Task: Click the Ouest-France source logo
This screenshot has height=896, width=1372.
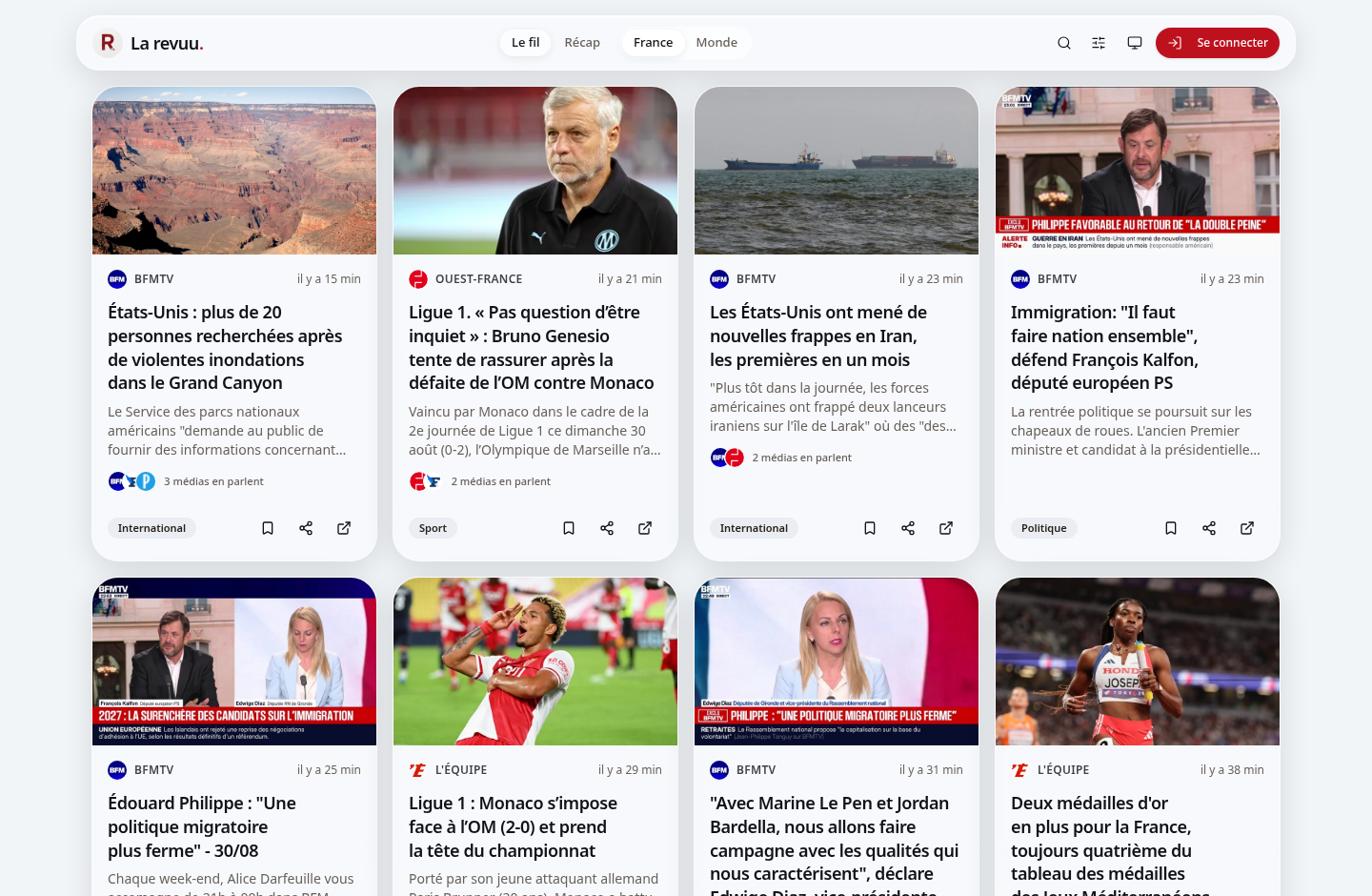Action: click(x=418, y=279)
